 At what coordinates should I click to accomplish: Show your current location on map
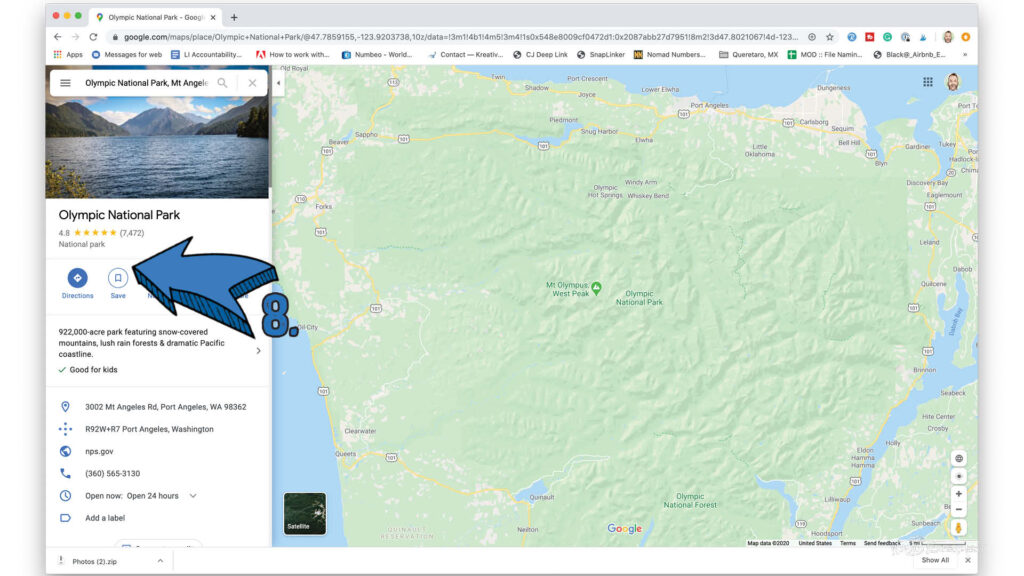[x=959, y=476]
